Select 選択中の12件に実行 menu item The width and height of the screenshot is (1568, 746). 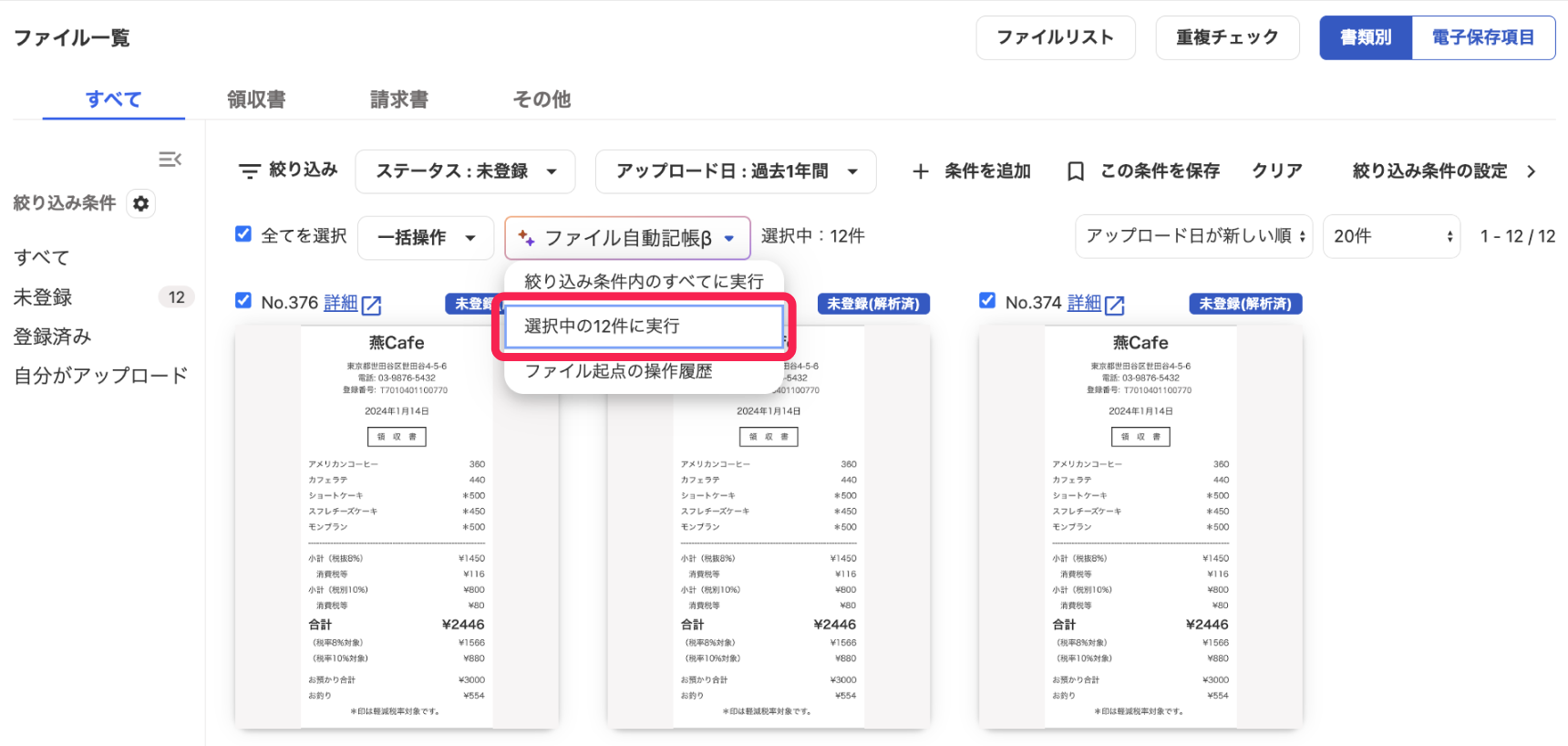coord(644,326)
